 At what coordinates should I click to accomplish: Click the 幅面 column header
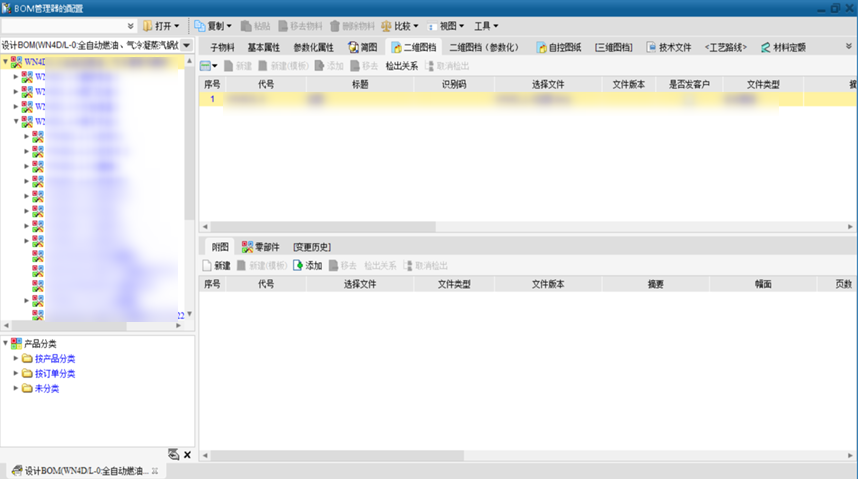(x=763, y=284)
